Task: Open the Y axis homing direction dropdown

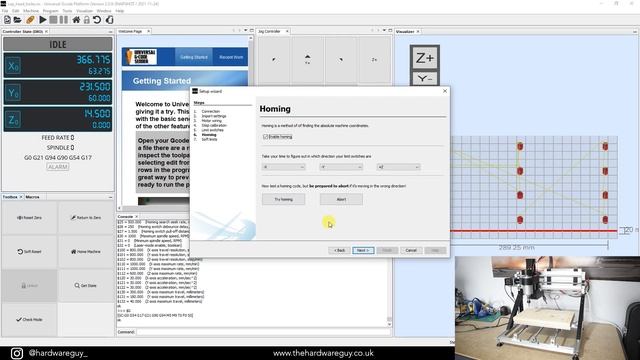Action: point(341,167)
